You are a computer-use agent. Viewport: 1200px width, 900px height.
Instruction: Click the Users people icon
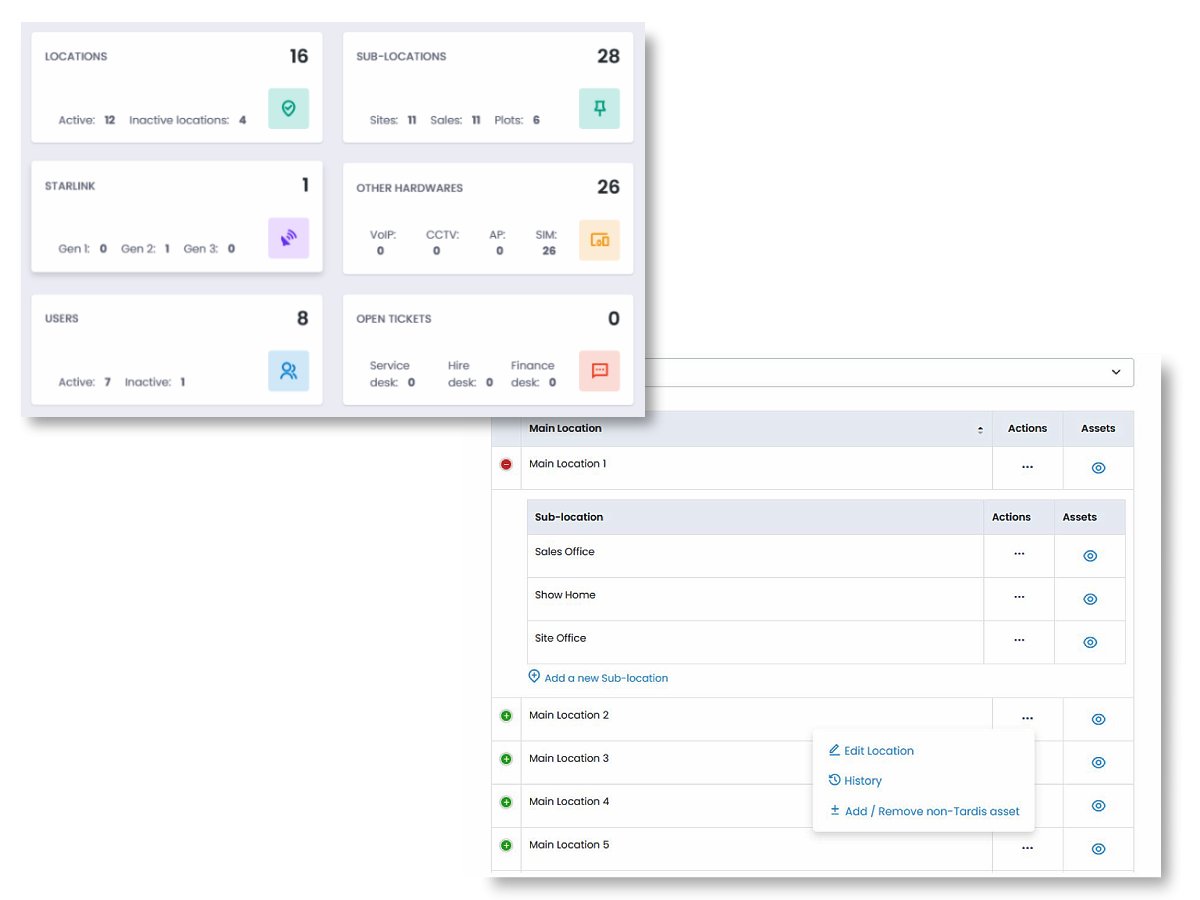(x=288, y=371)
